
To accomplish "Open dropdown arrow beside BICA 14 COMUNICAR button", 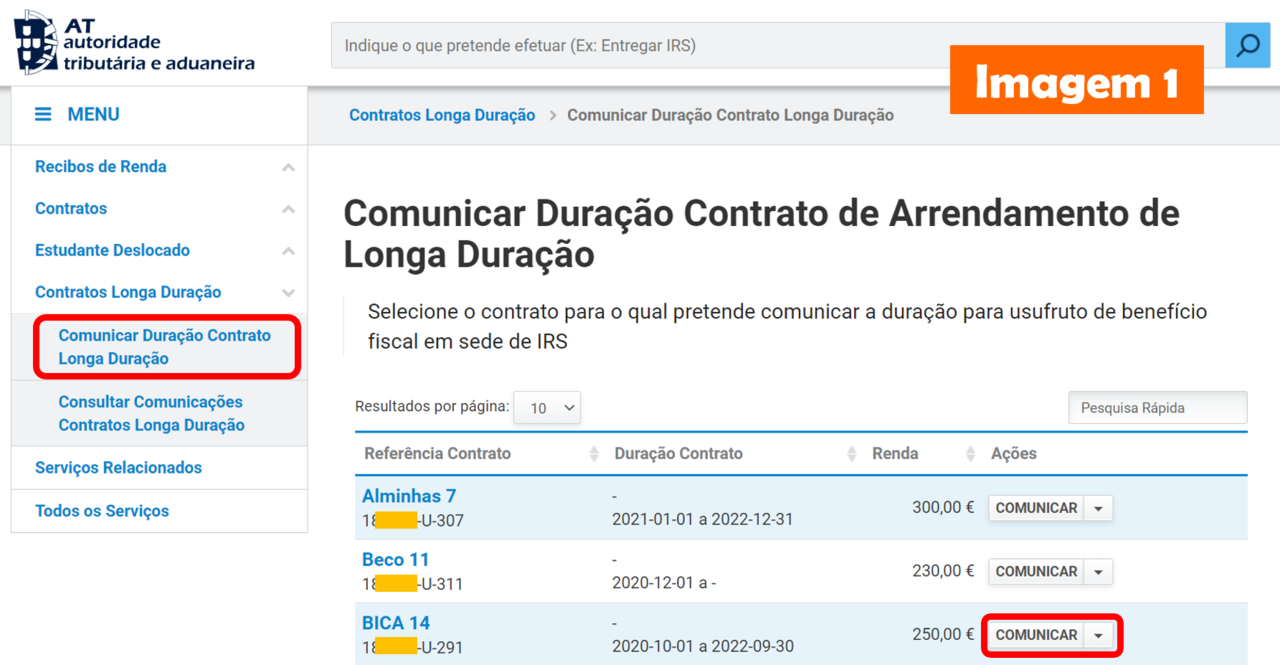I will click(x=1098, y=635).
